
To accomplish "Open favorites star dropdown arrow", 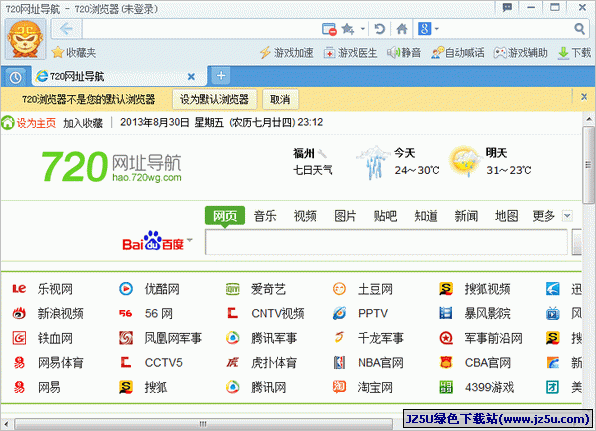I will tap(363, 29).
